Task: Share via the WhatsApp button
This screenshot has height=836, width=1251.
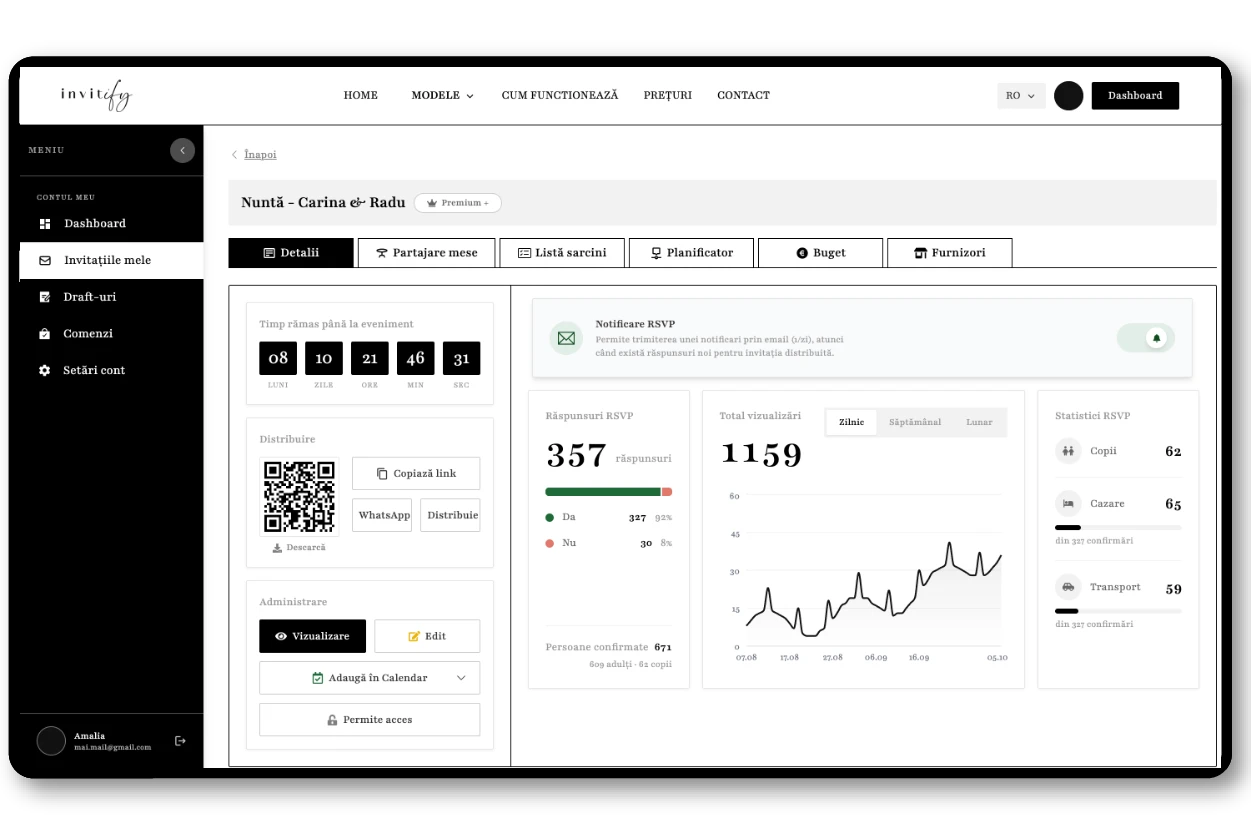Action: 382,515
